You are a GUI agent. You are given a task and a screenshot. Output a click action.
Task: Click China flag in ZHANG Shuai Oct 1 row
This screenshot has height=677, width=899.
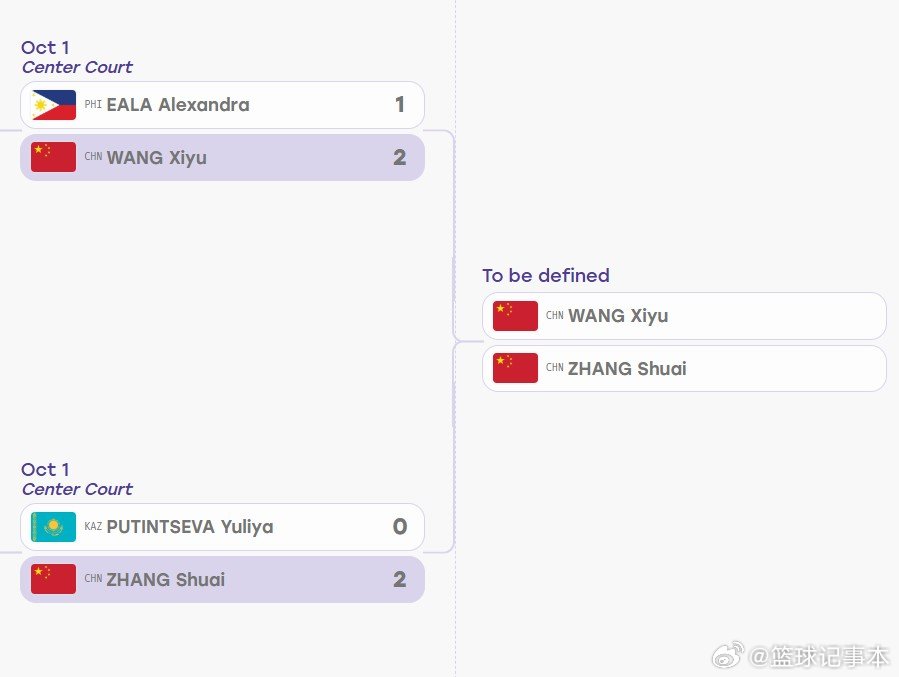point(53,579)
